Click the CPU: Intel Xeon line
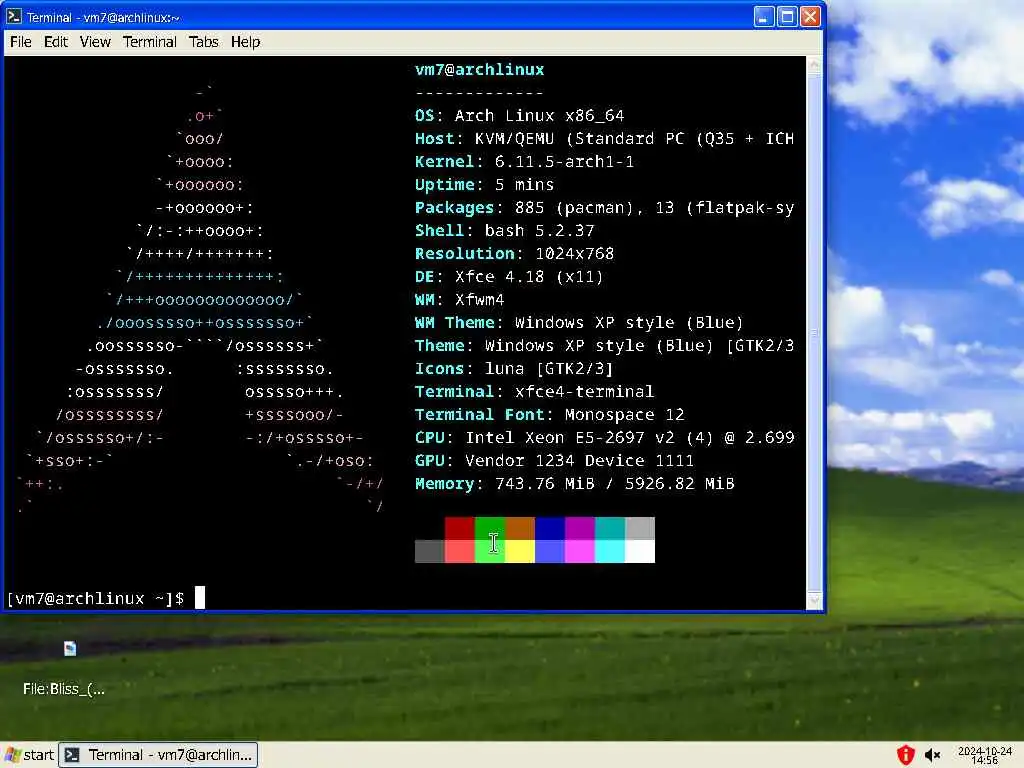1024x768 pixels. [x=605, y=438]
